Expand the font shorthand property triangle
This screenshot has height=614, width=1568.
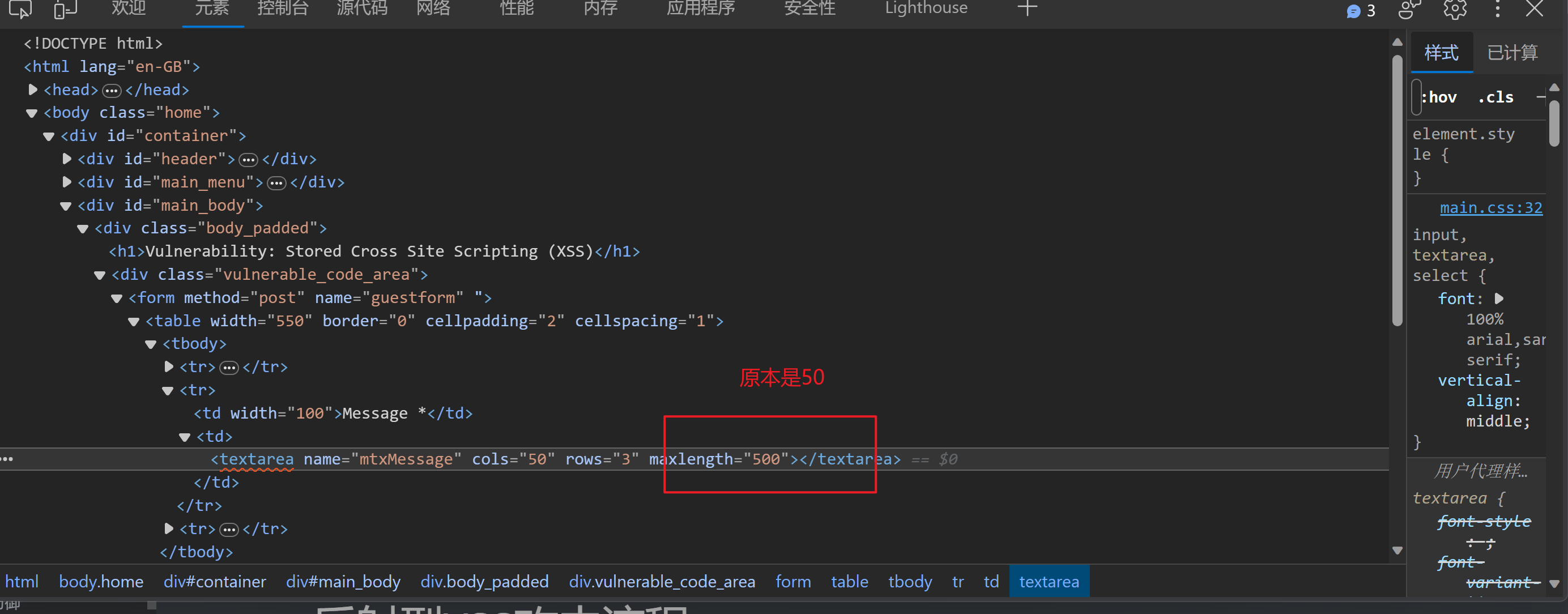(1499, 299)
